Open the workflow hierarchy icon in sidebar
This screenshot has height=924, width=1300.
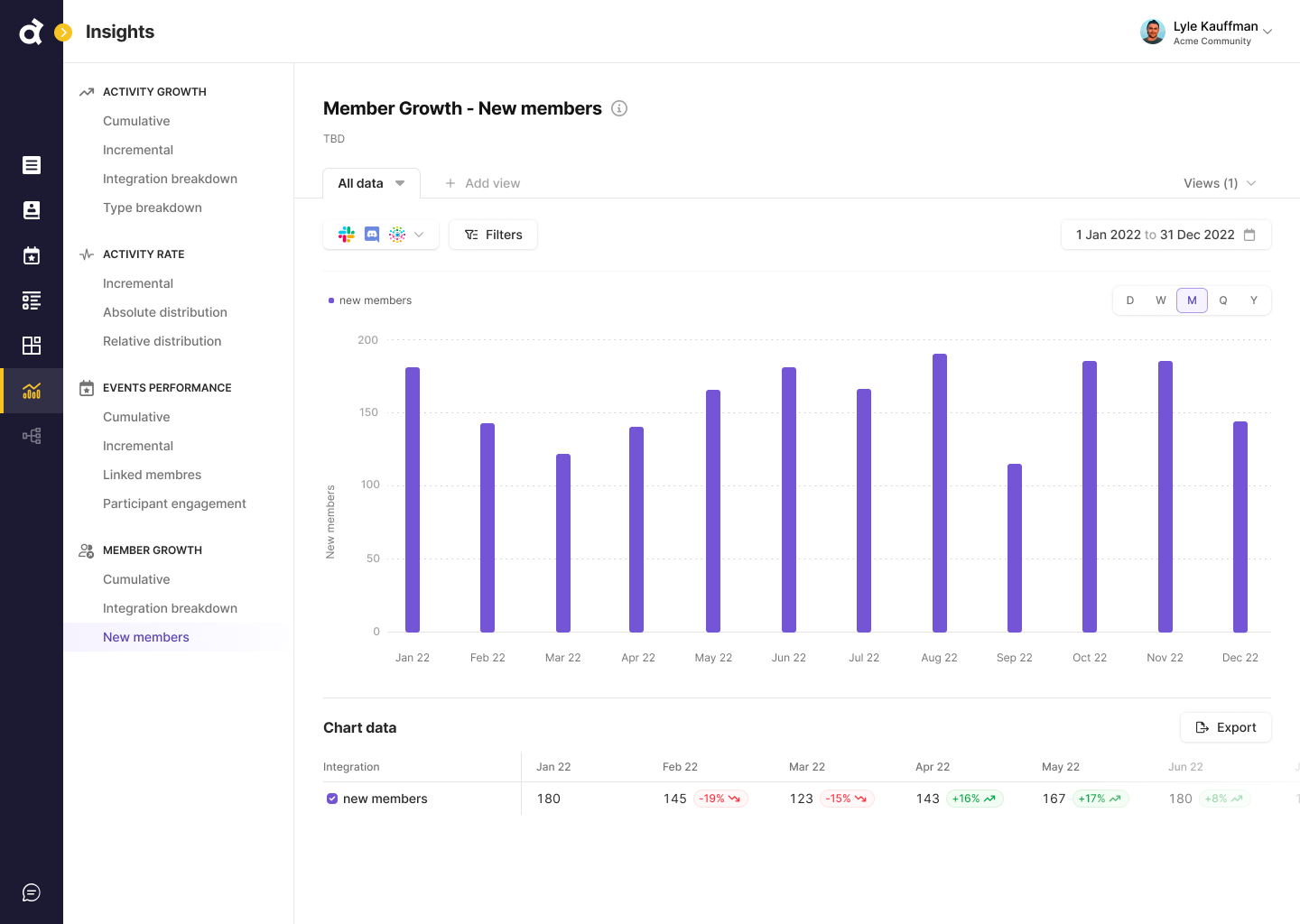coord(32,436)
